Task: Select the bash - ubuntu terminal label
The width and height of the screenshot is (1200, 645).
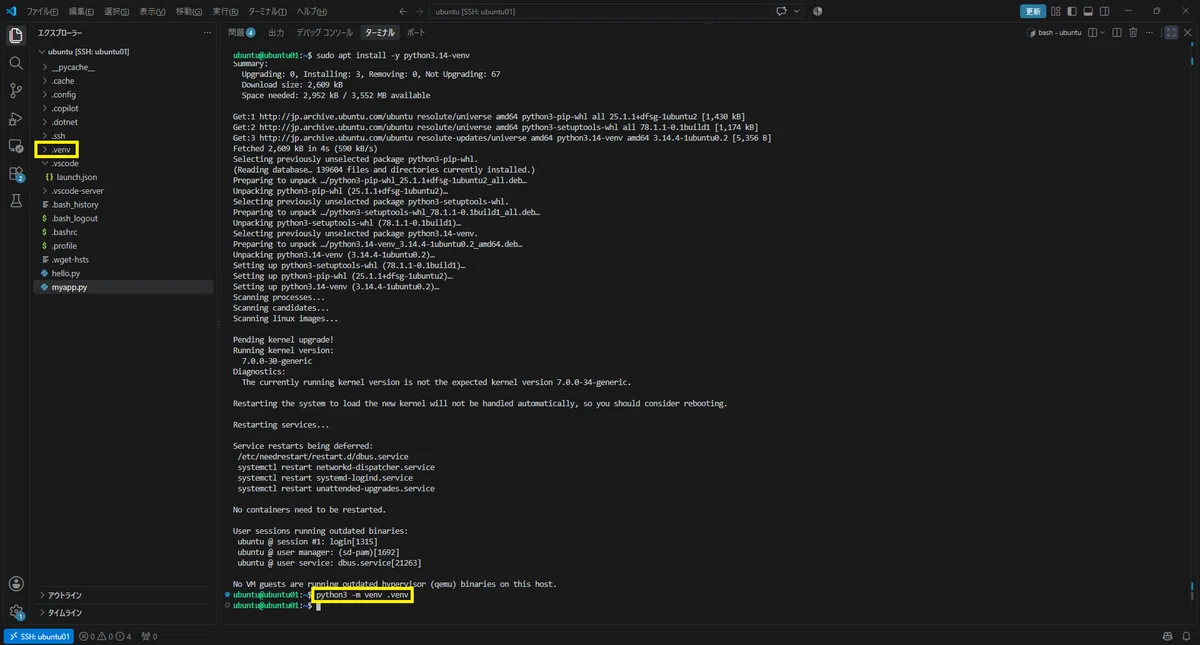Action: click(1055, 32)
